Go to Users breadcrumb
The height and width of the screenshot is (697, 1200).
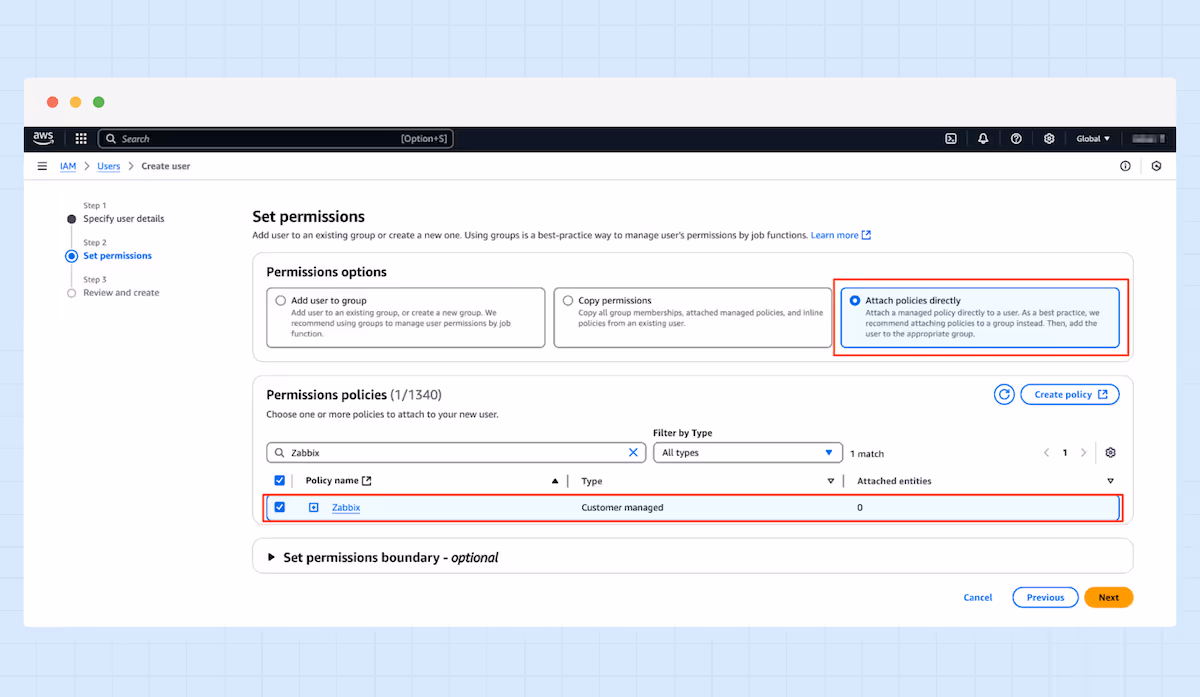pyautogui.click(x=109, y=166)
